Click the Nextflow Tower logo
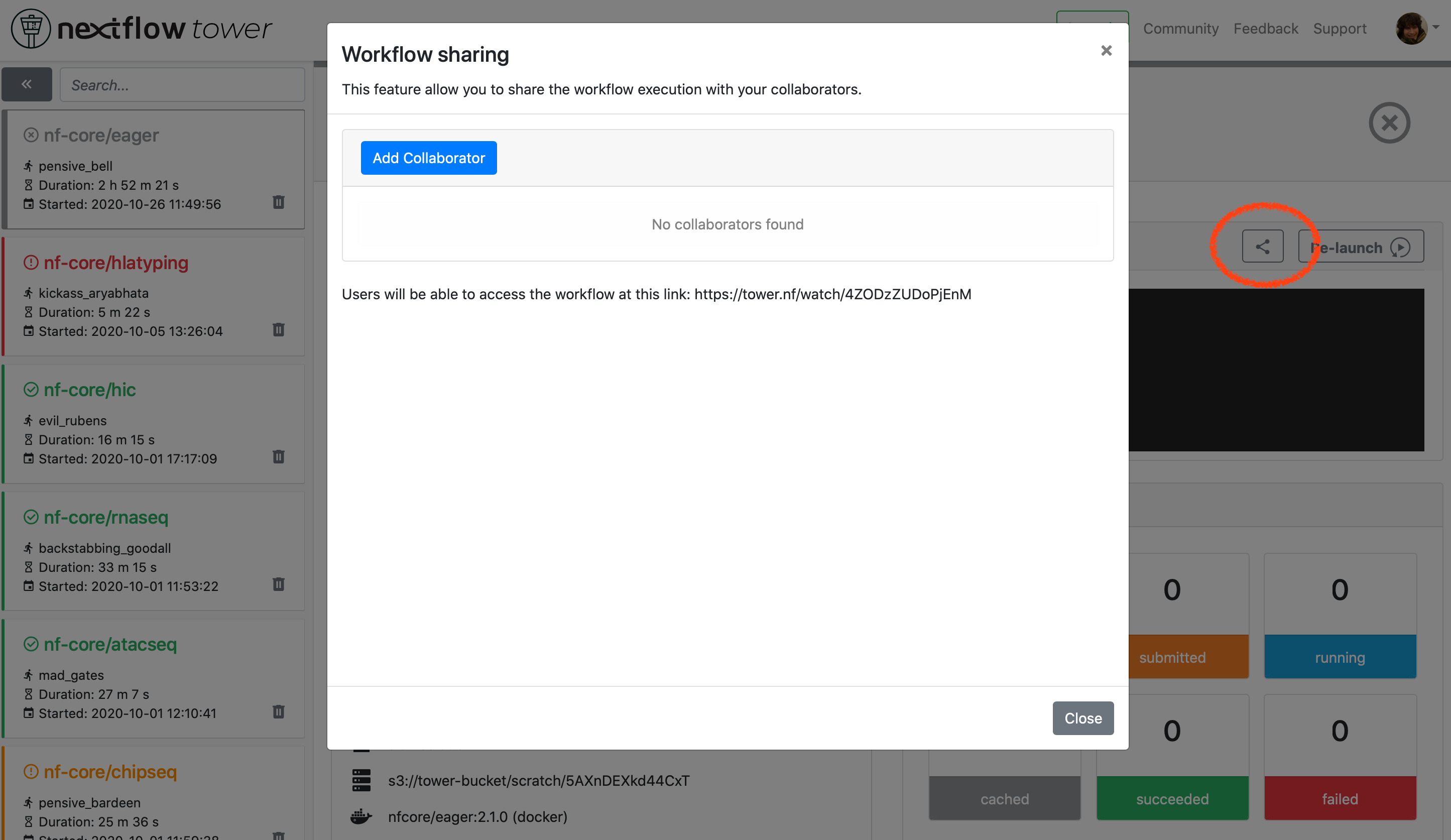 tap(142, 29)
